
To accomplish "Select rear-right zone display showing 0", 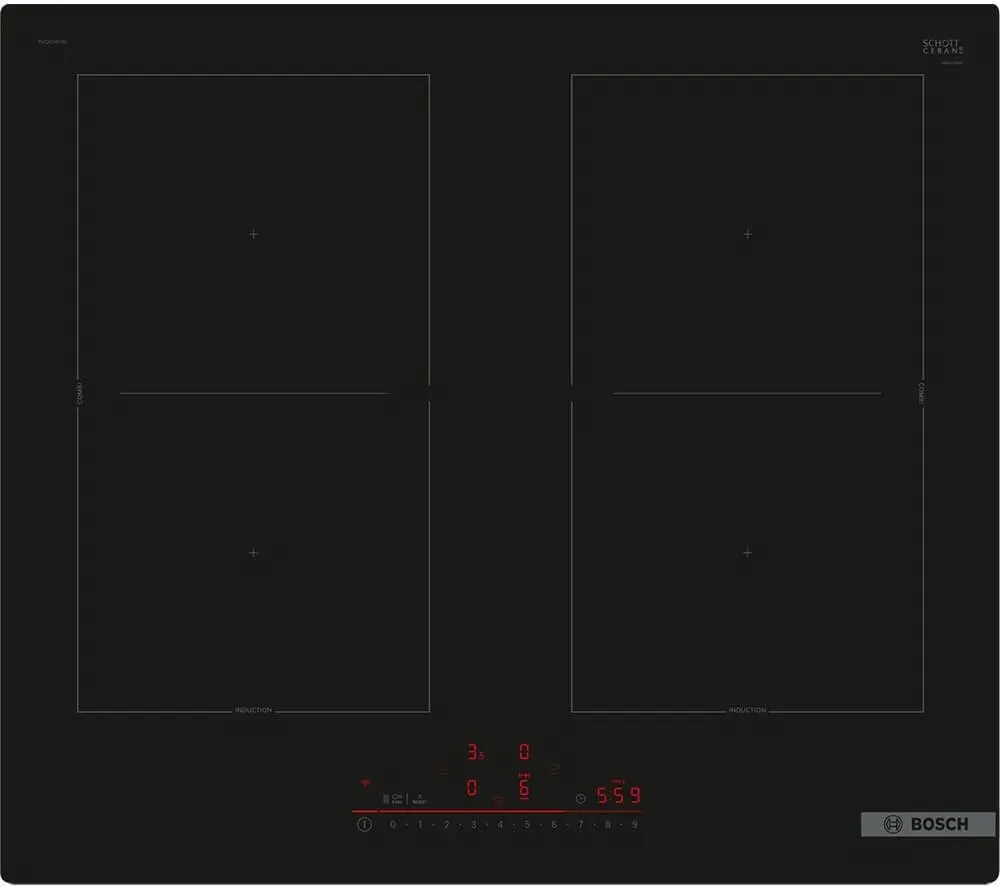I will click(x=524, y=752).
